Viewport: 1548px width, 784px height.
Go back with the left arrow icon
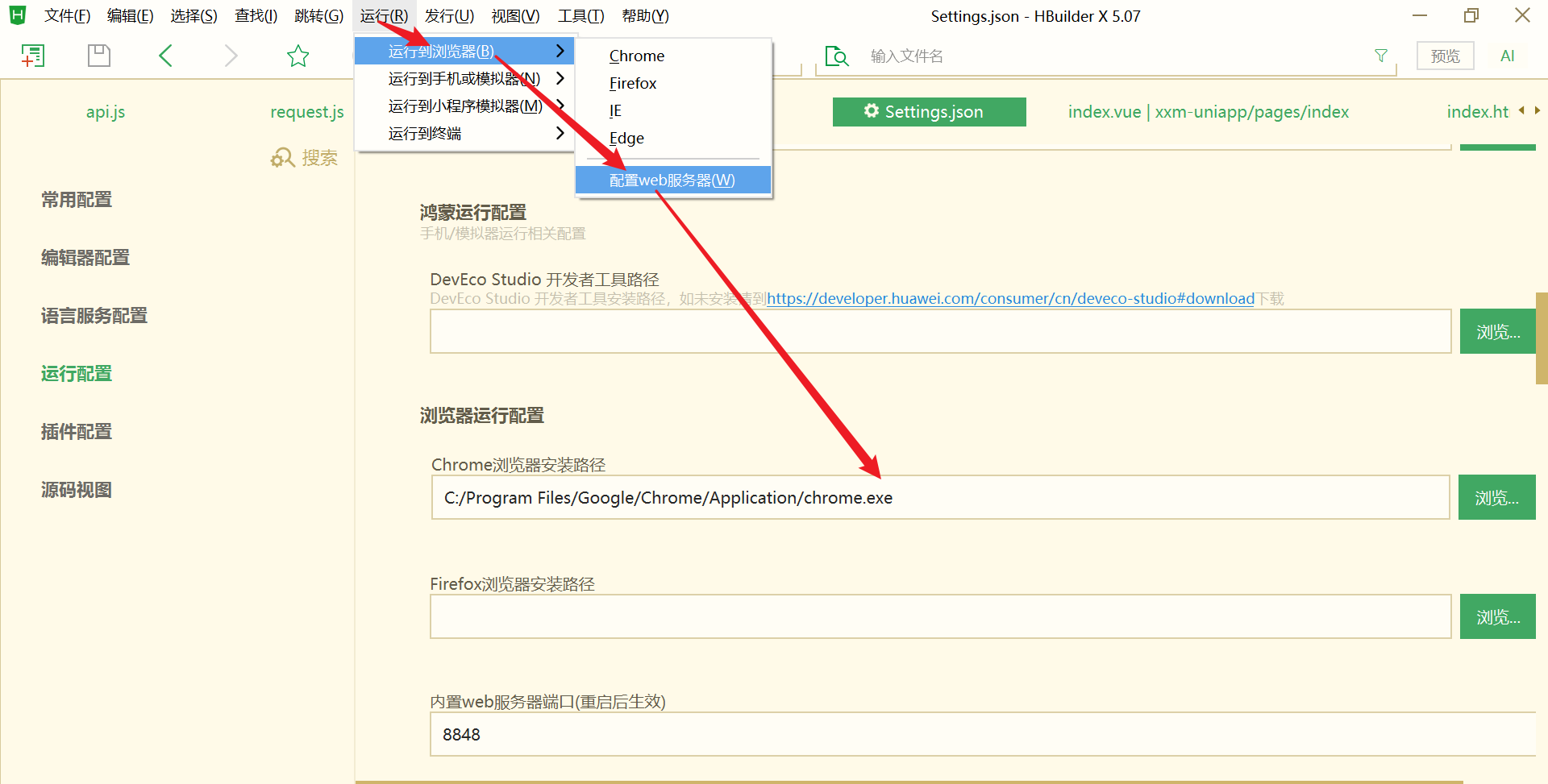[x=165, y=56]
